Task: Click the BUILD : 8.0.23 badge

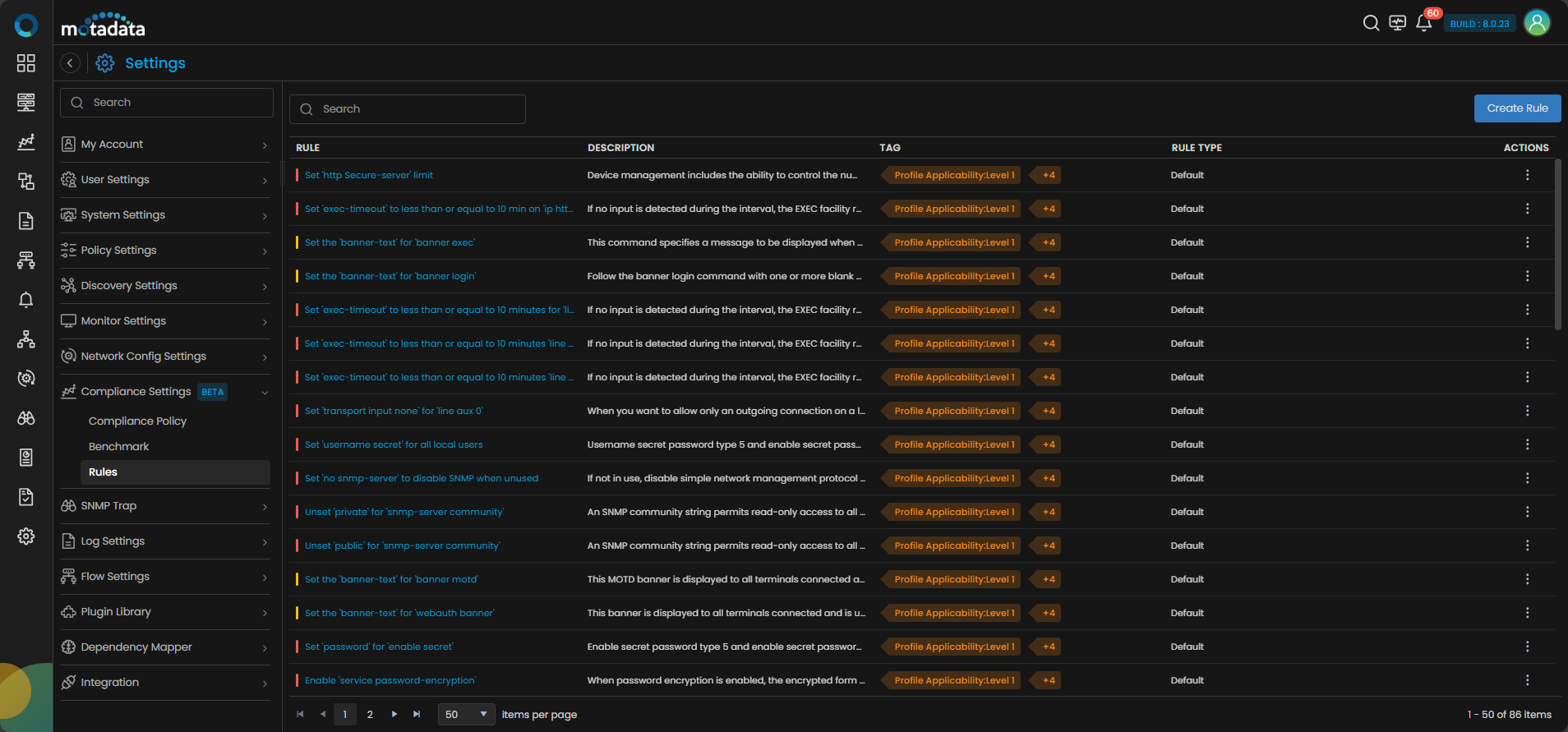Action: click(x=1479, y=24)
